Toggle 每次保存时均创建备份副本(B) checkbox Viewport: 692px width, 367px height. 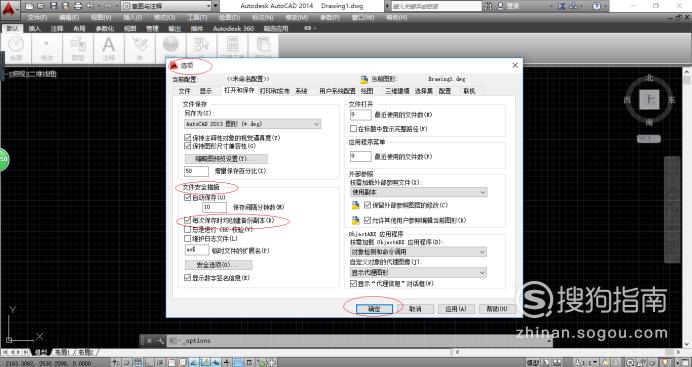click(x=188, y=220)
